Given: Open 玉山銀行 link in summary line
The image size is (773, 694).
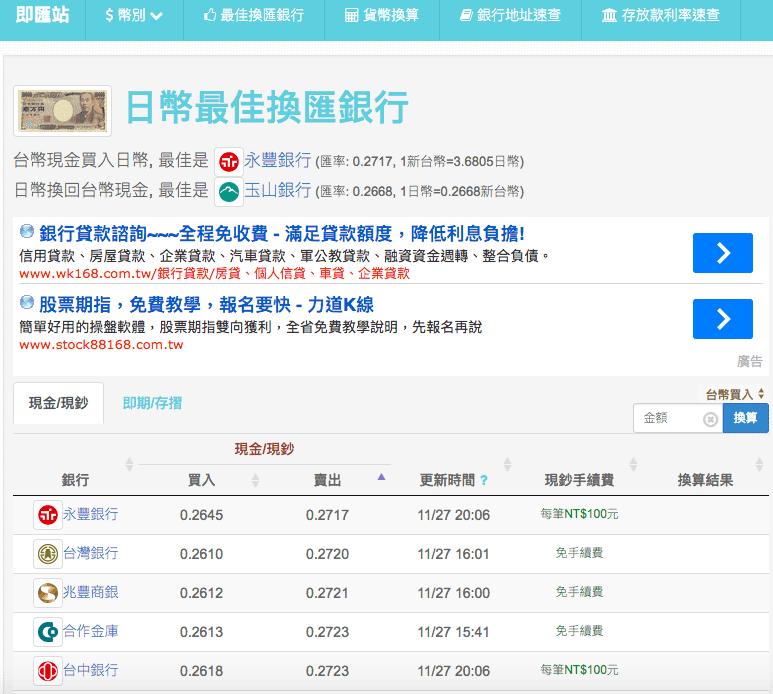Looking at the screenshot, I should coord(278,190).
